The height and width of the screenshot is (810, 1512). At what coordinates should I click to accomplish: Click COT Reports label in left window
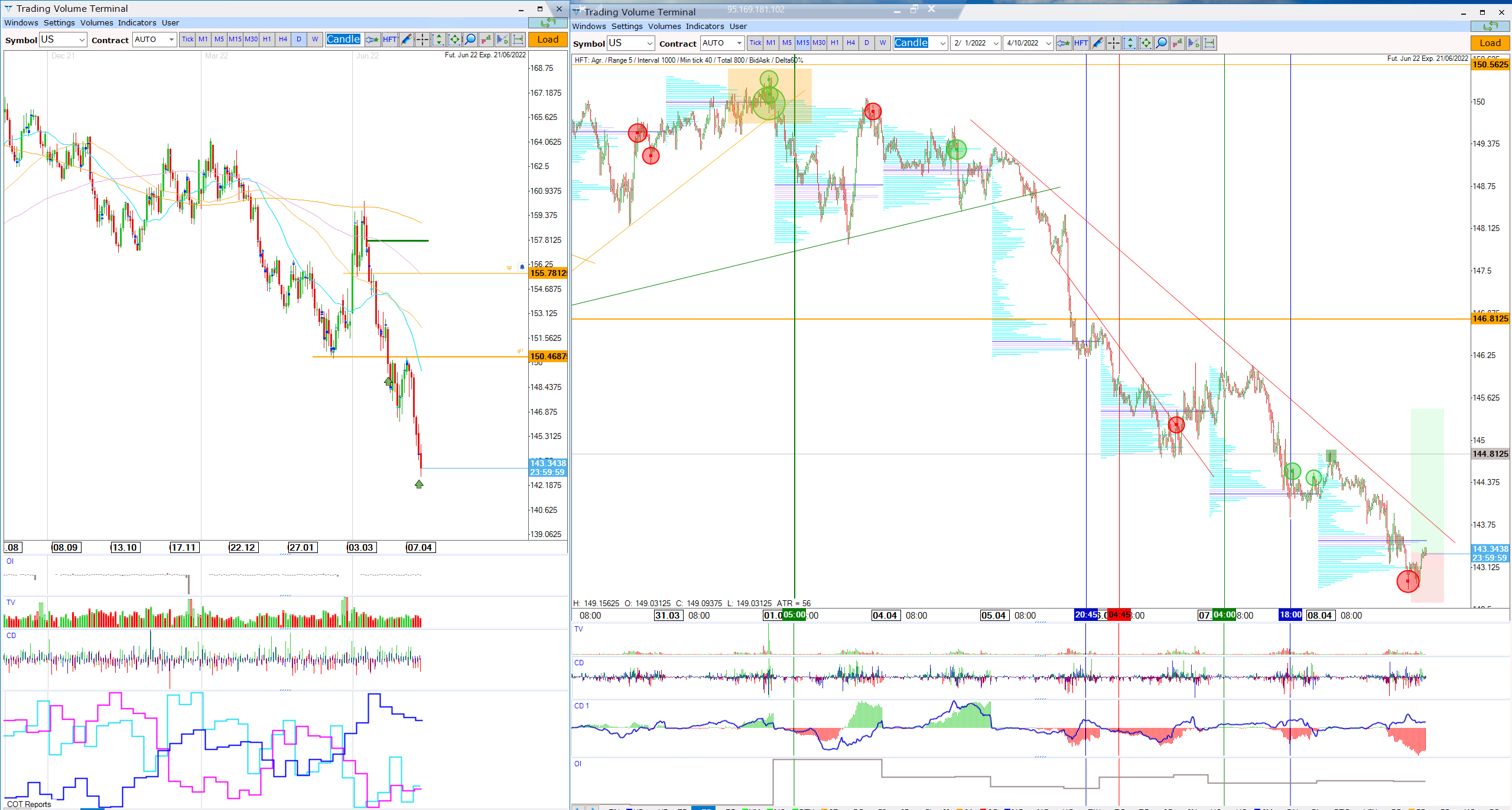[x=29, y=804]
